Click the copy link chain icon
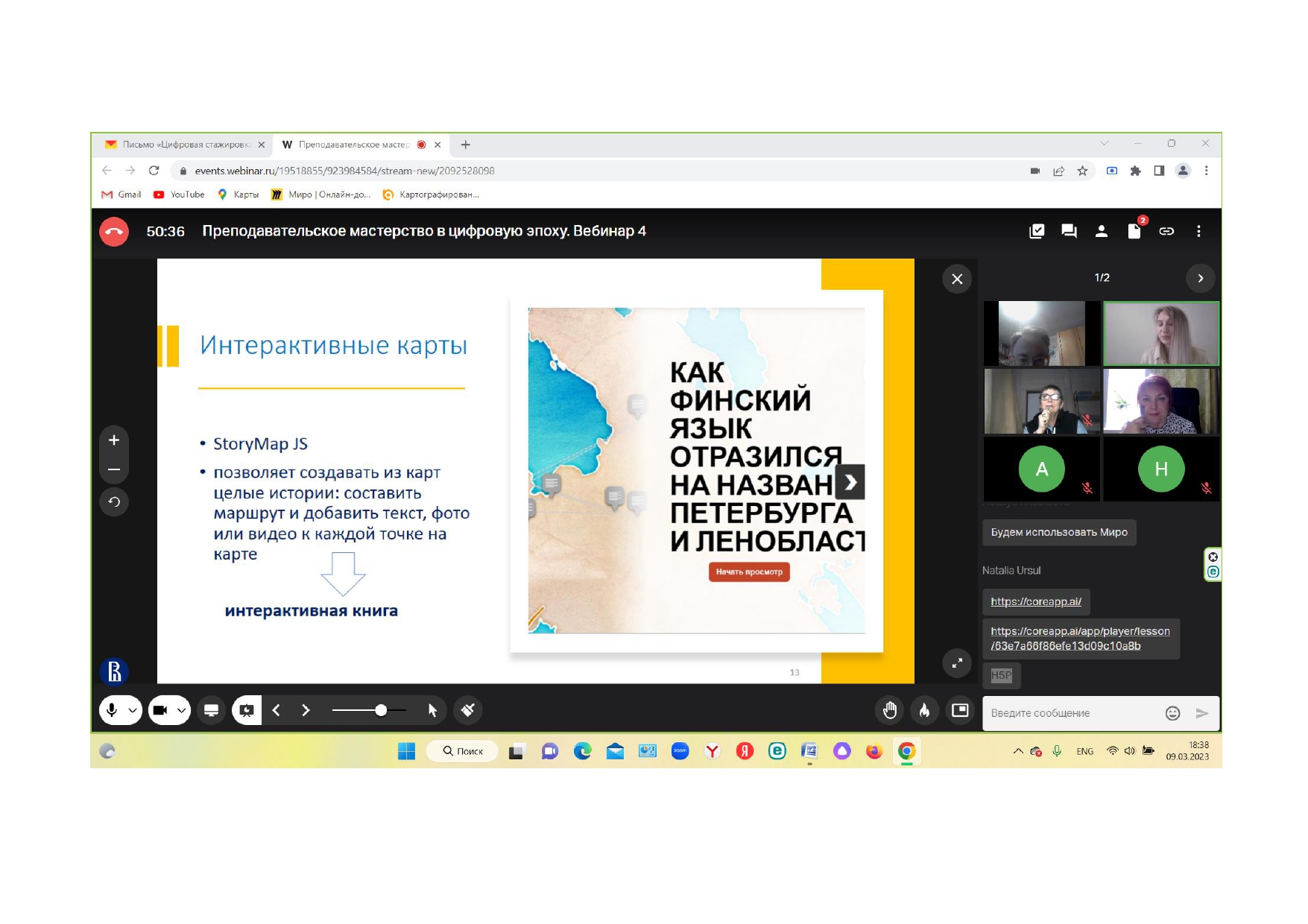The image size is (1308, 924). coord(1166,231)
